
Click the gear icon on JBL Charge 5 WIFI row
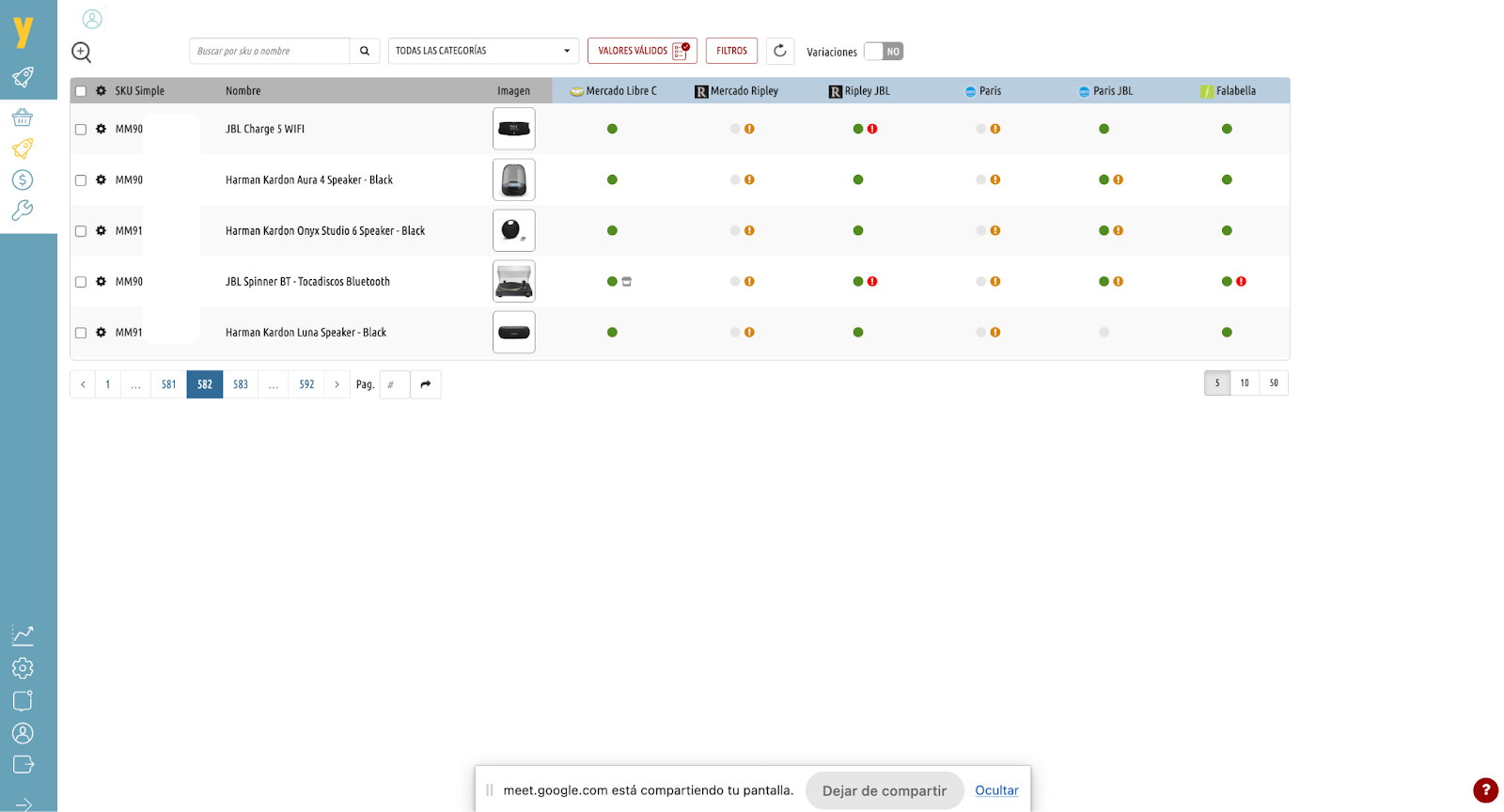pyautogui.click(x=101, y=129)
